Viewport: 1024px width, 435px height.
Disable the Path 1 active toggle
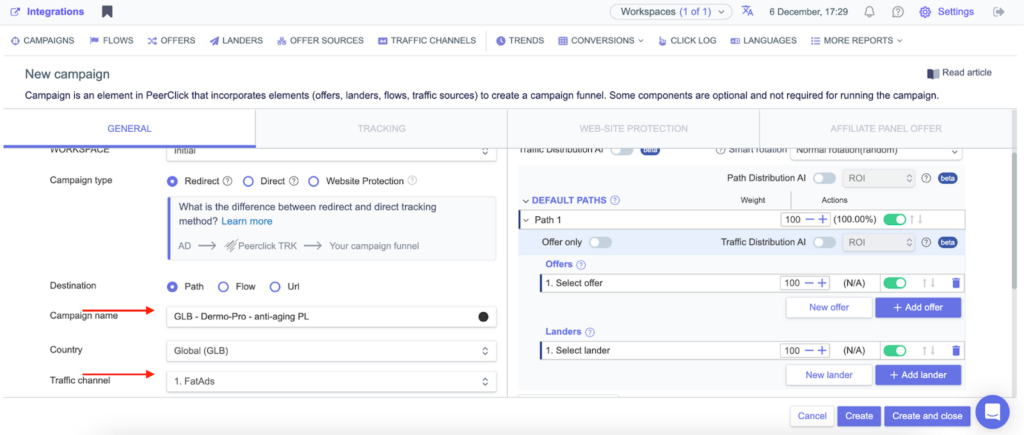(894, 219)
